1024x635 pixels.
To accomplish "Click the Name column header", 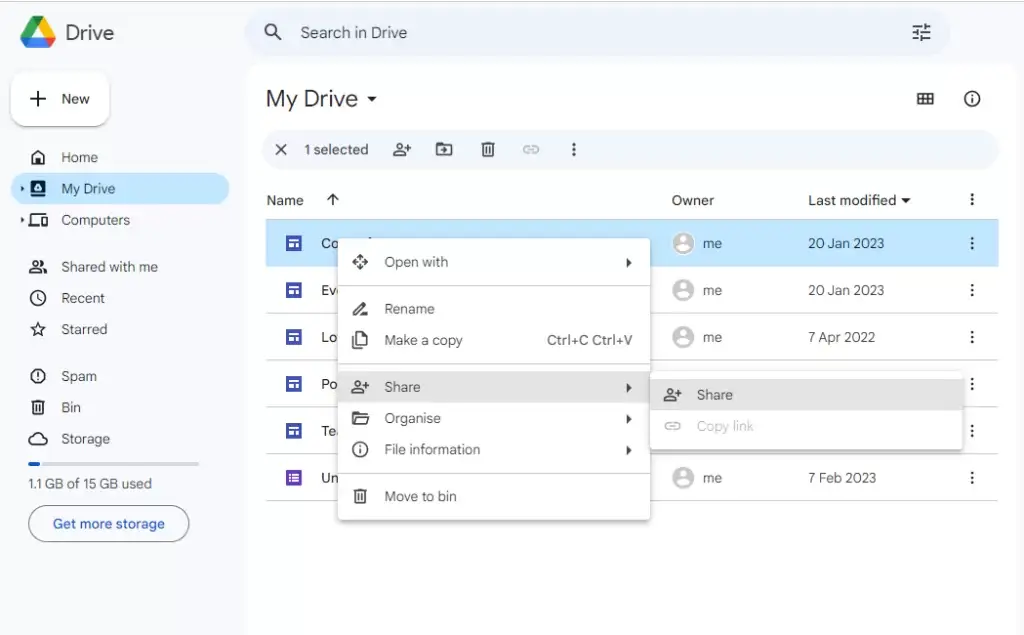I will pos(285,201).
